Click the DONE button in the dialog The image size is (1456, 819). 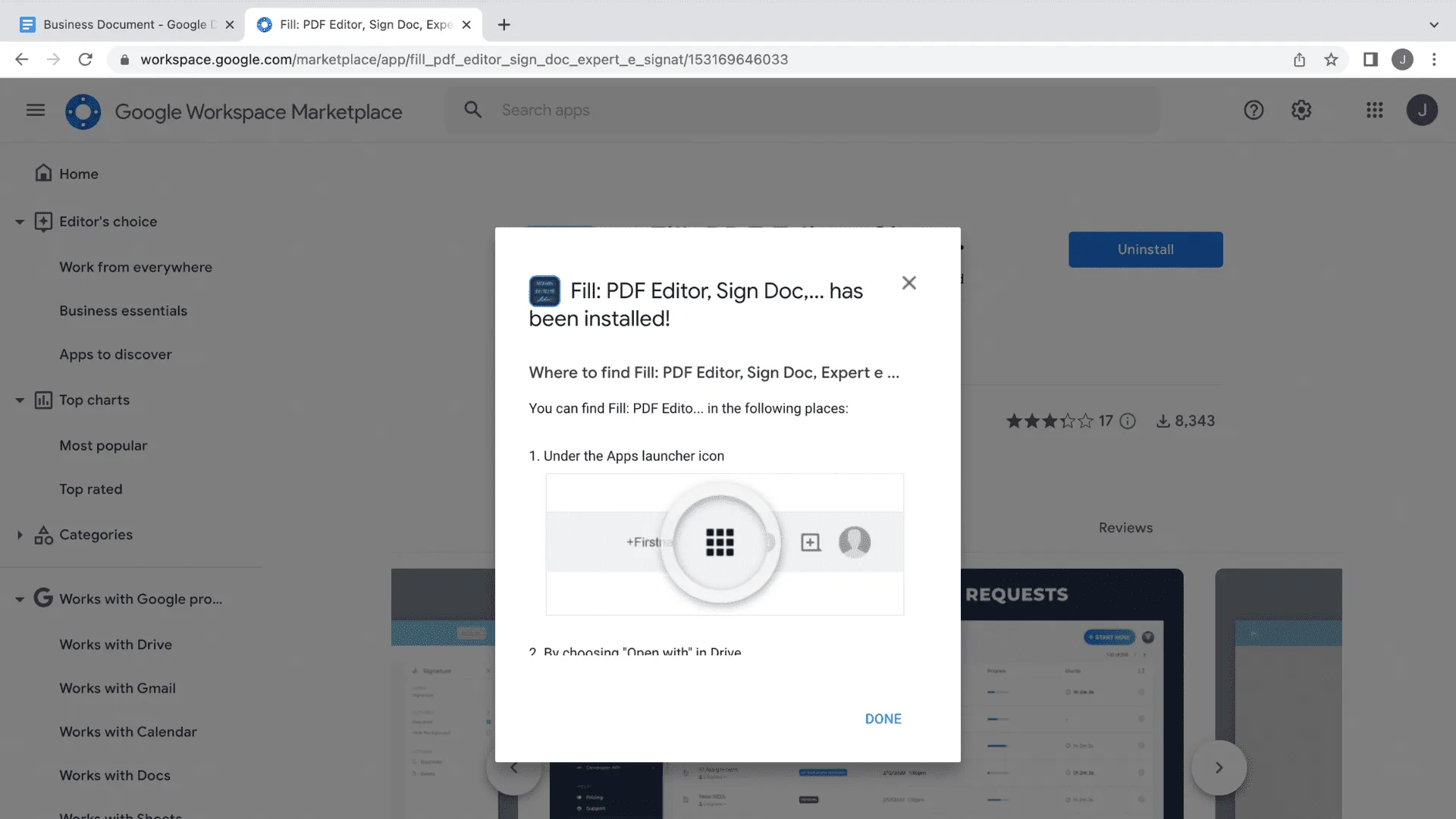click(x=883, y=718)
